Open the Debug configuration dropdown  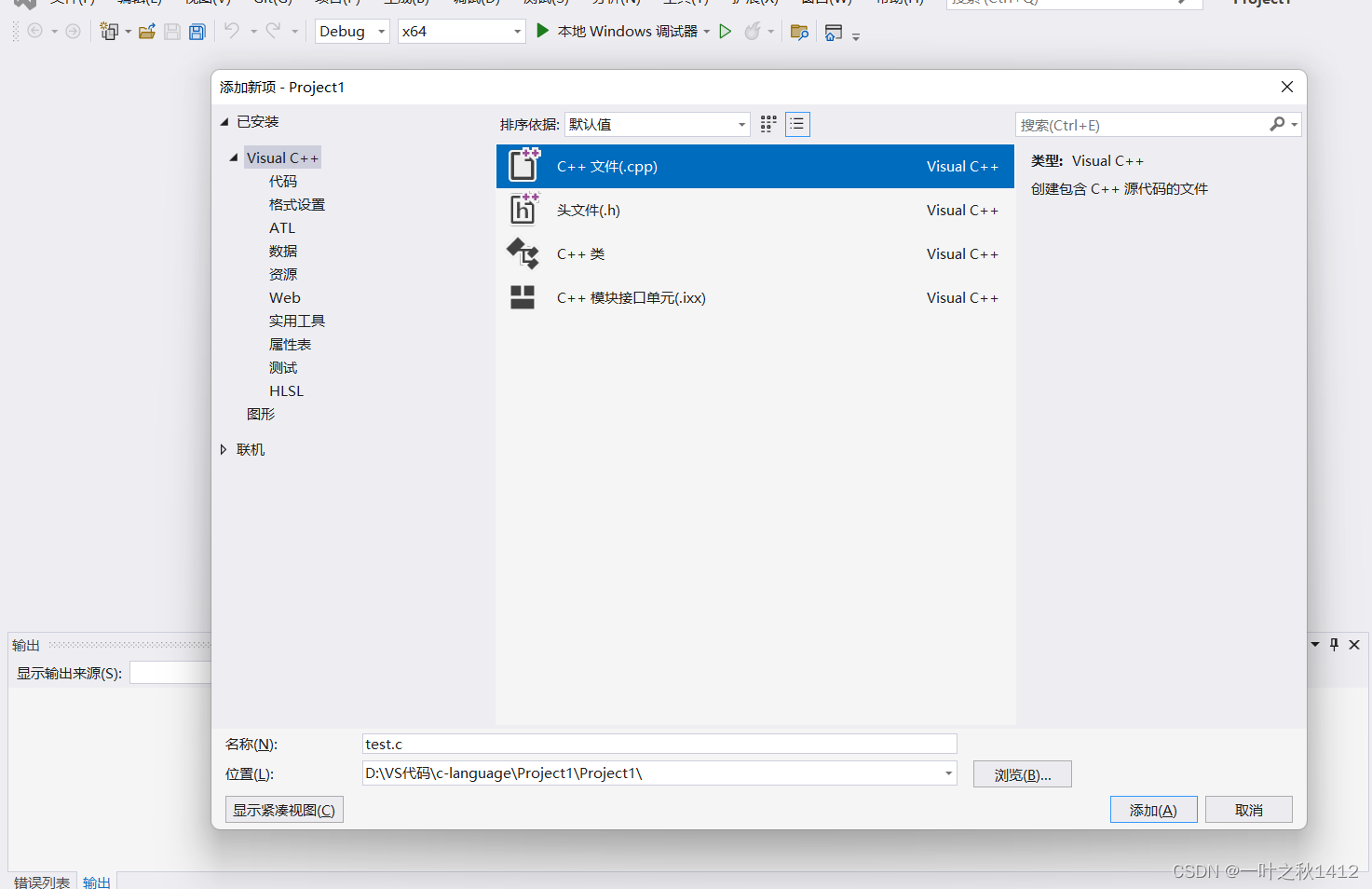pyautogui.click(x=352, y=32)
